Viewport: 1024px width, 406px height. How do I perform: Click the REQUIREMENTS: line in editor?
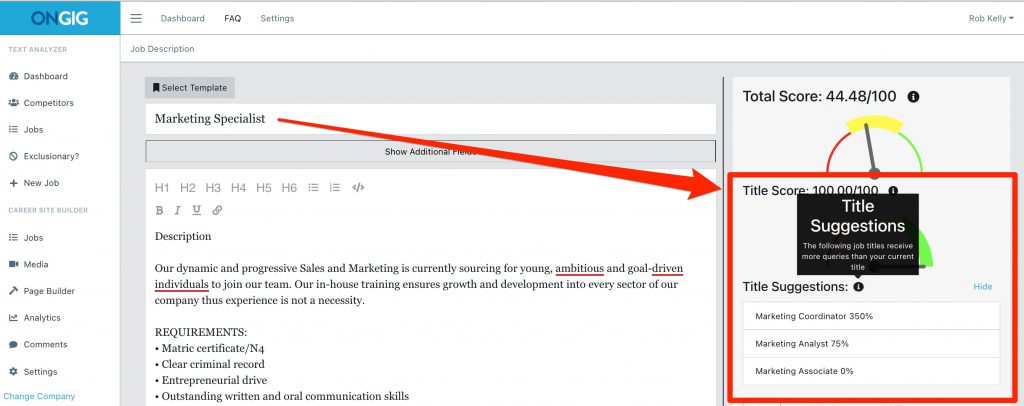point(201,333)
